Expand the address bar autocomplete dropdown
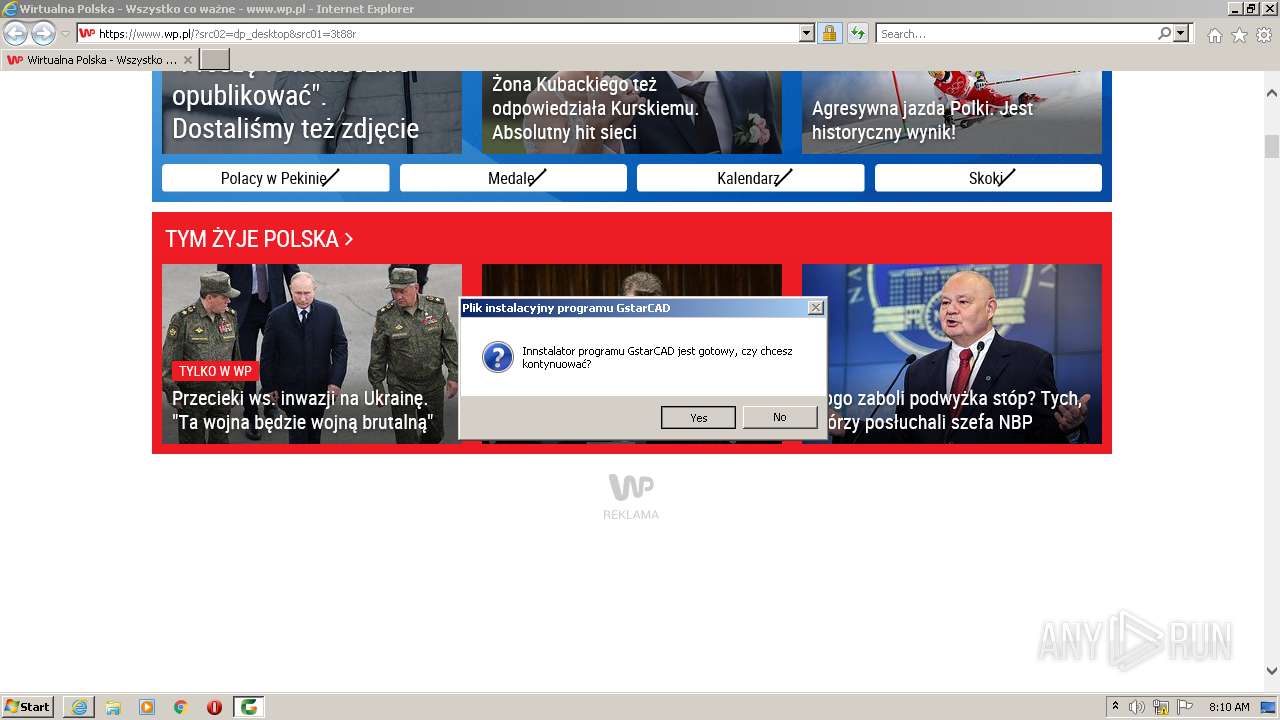Screen dimensions: 1280x720 tap(807, 33)
